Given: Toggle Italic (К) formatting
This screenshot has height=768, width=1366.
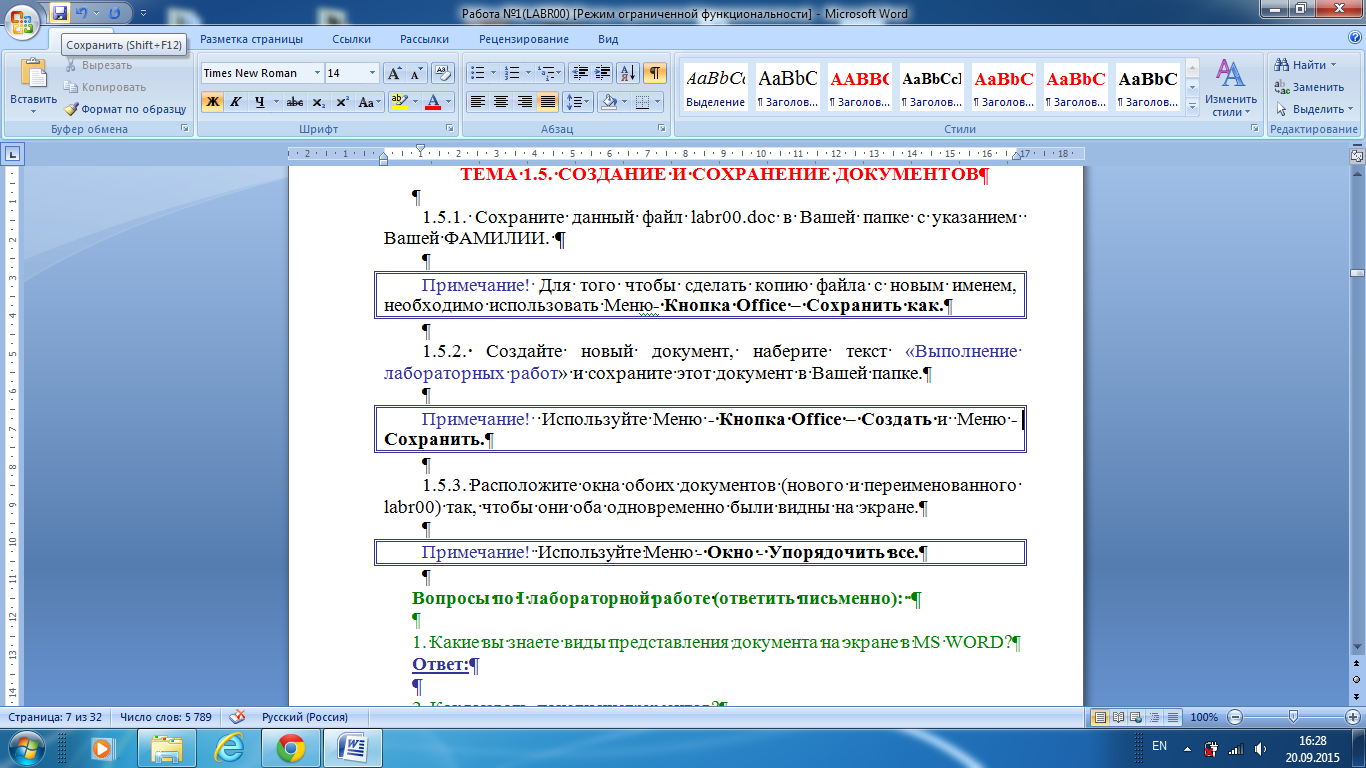Looking at the screenshot, I should (x=236, y=102).
